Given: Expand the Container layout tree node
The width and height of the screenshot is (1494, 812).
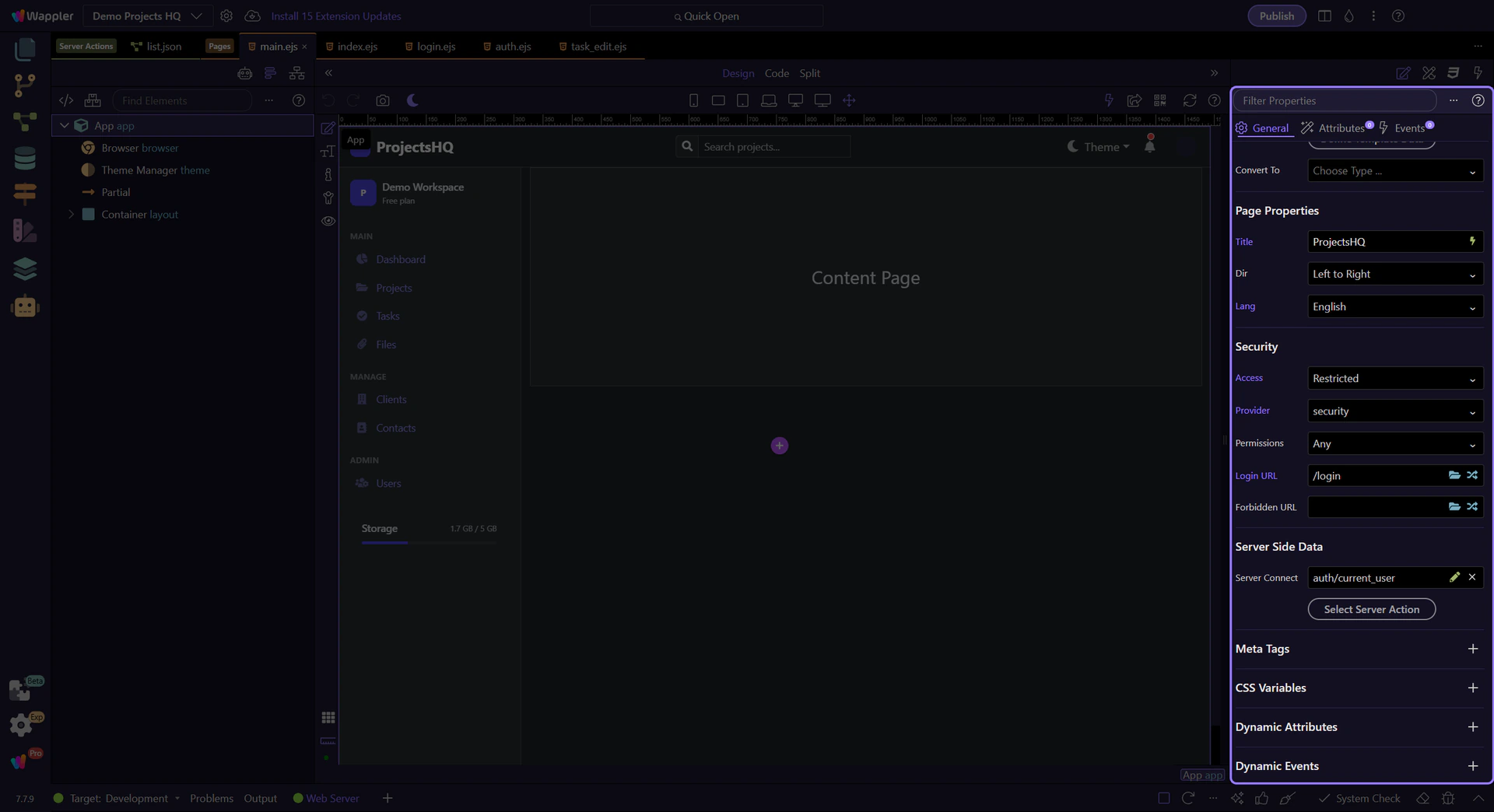Looking at the screenshot, I should click(71, 215).
